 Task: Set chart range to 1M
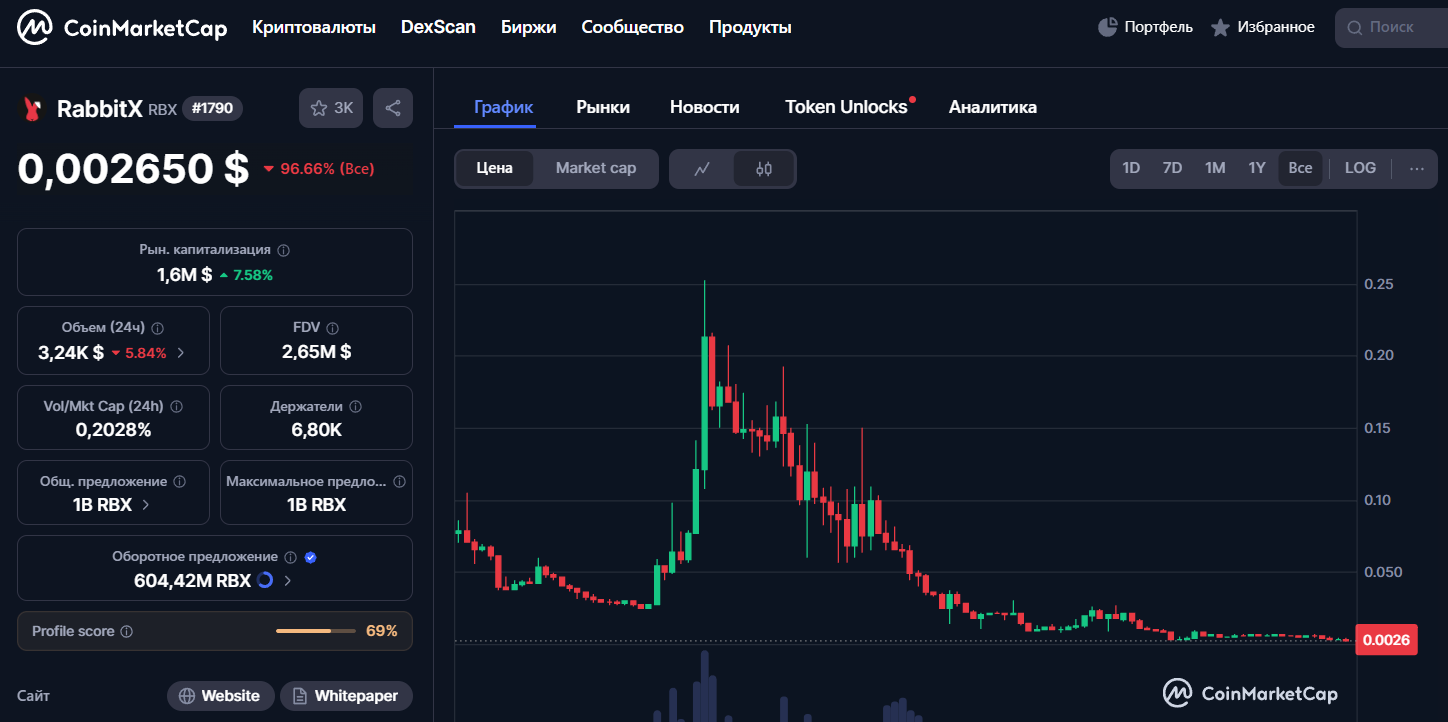1215,168
